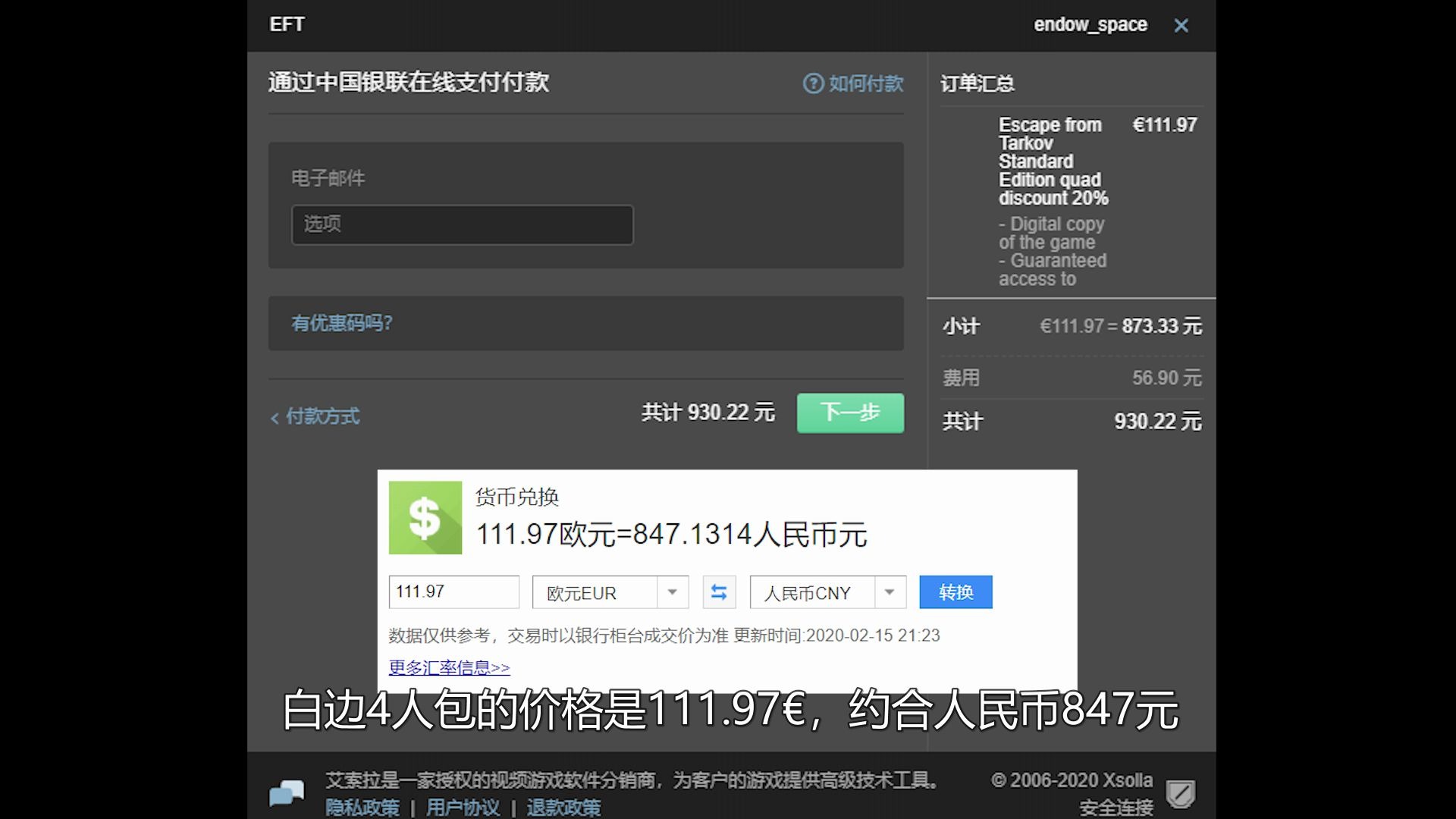Click the 873.33 元 subtotal value

[1162, 326]
